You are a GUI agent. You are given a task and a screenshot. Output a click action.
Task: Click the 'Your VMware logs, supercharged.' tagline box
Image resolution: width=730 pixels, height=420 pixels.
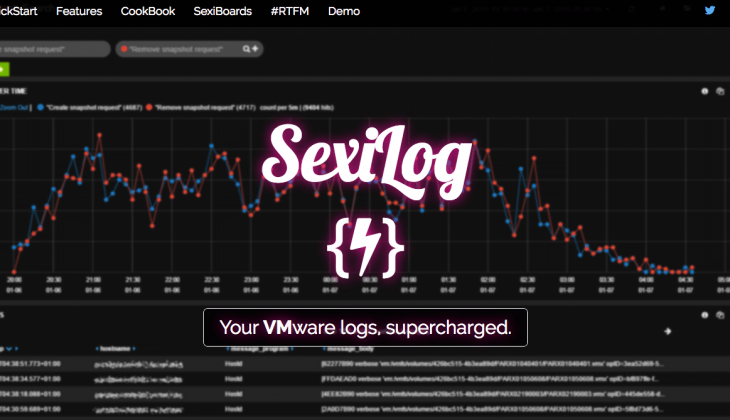pyautogui.click(x=365, y=327)
